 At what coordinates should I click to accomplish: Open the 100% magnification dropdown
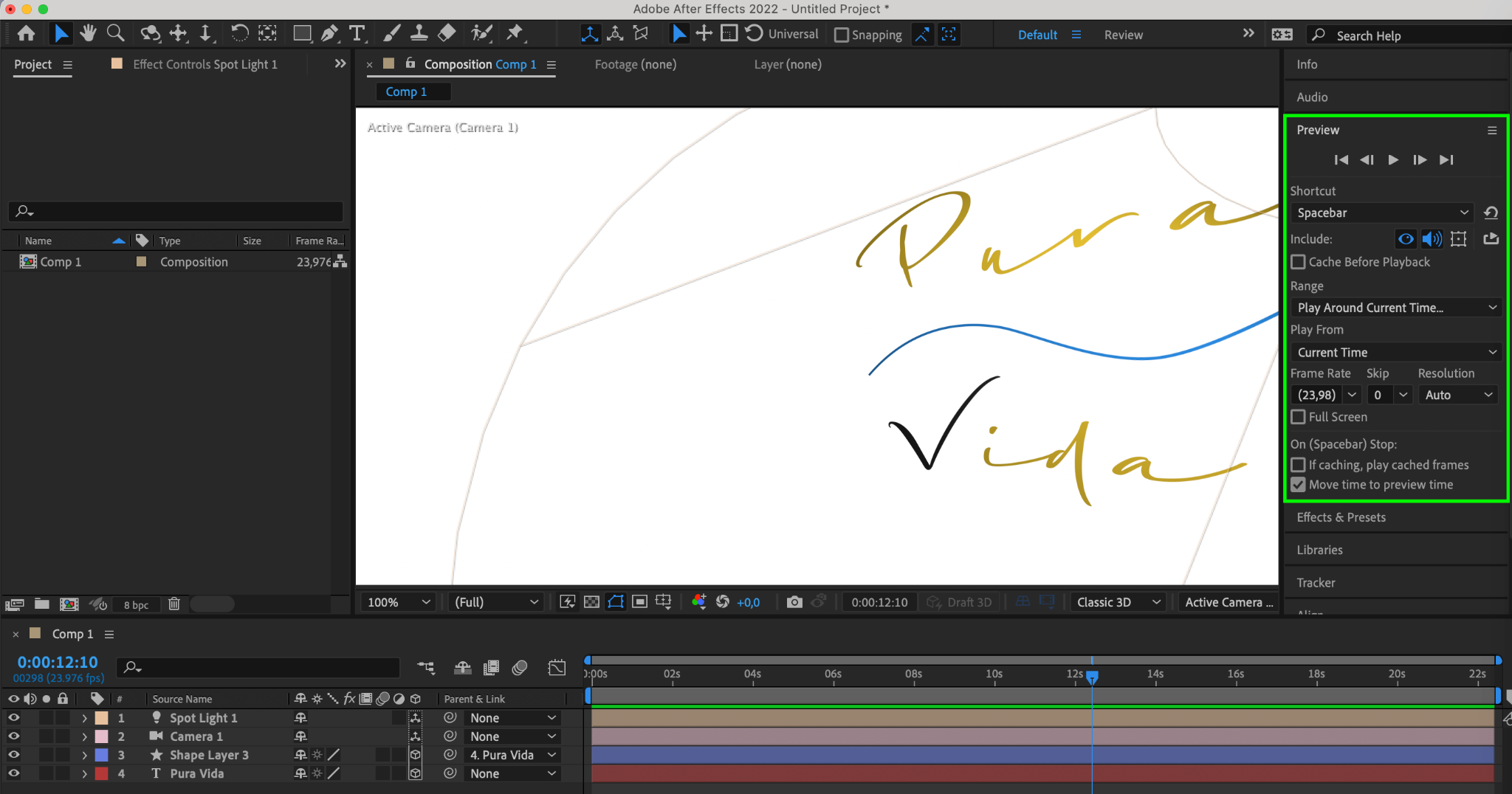coord(399,602)
